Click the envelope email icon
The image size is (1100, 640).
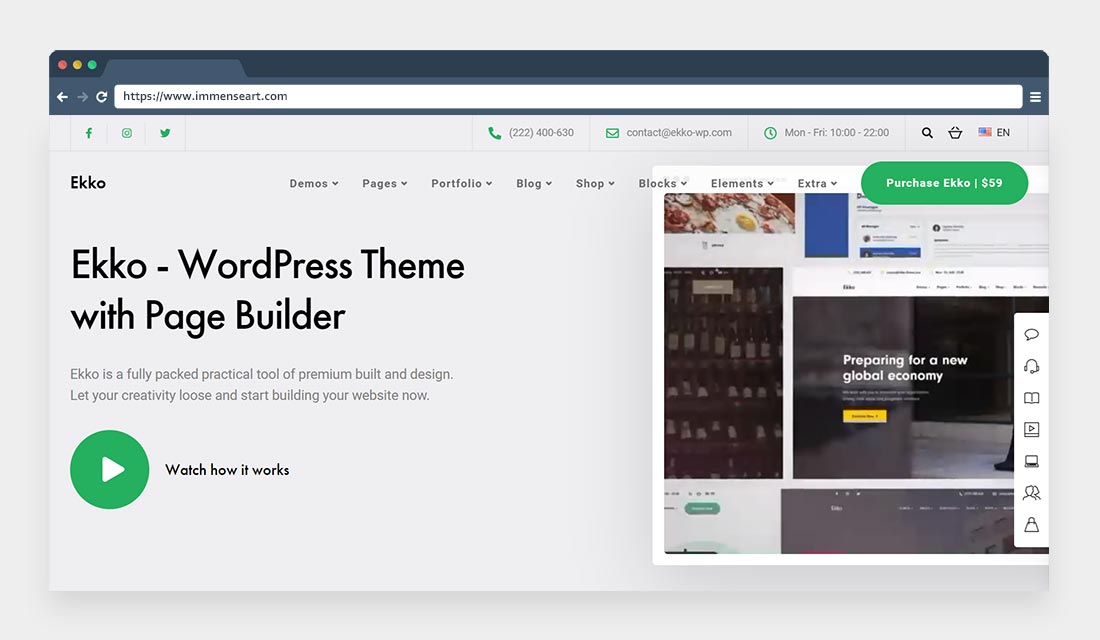612,133
